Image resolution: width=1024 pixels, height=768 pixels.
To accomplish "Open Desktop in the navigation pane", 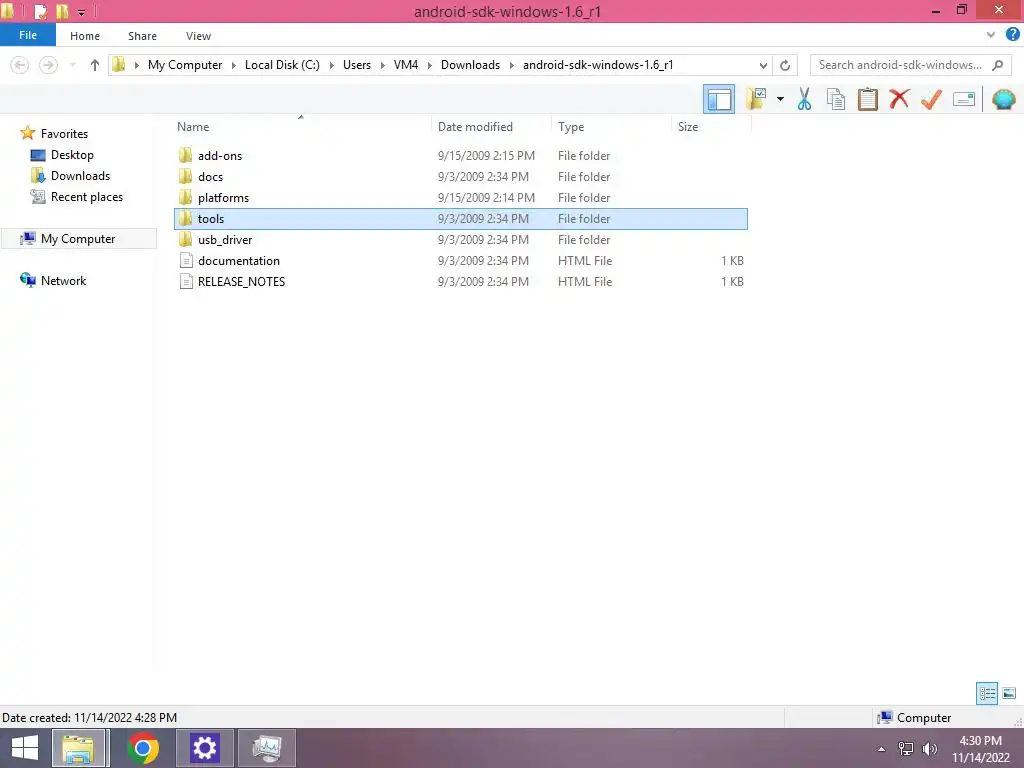I will 72,155.
